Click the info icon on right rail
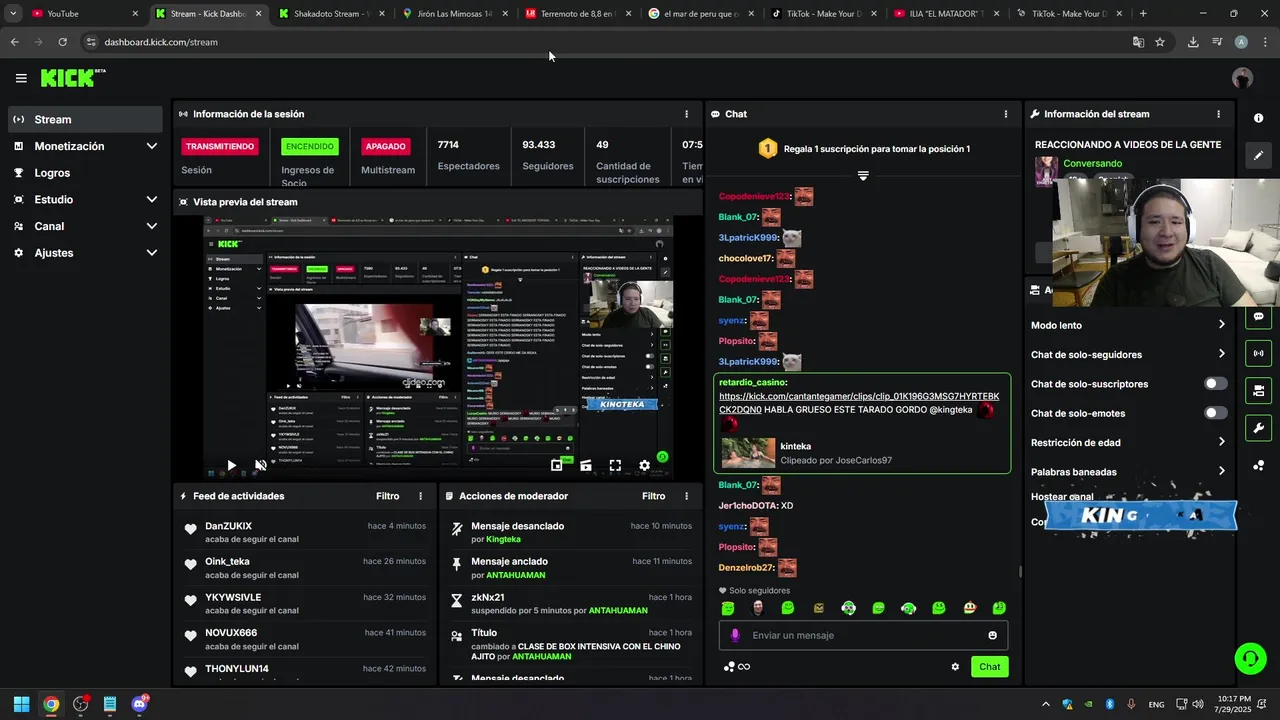 coord(1258,118)
